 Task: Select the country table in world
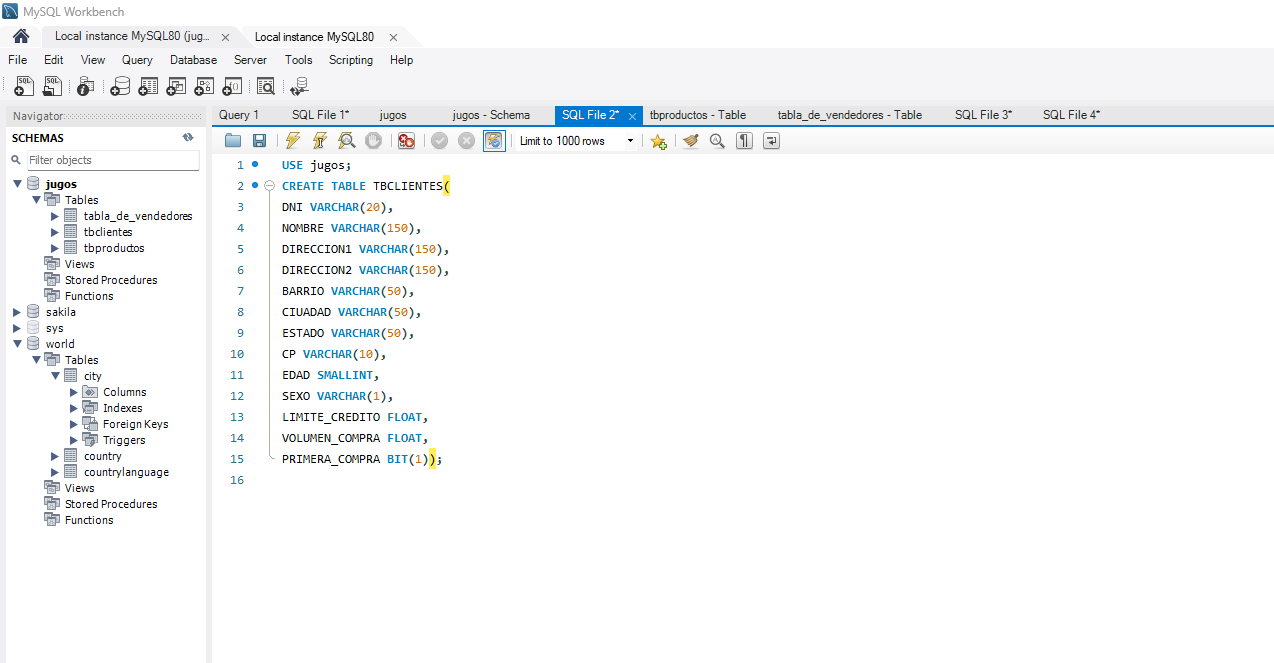102,456
